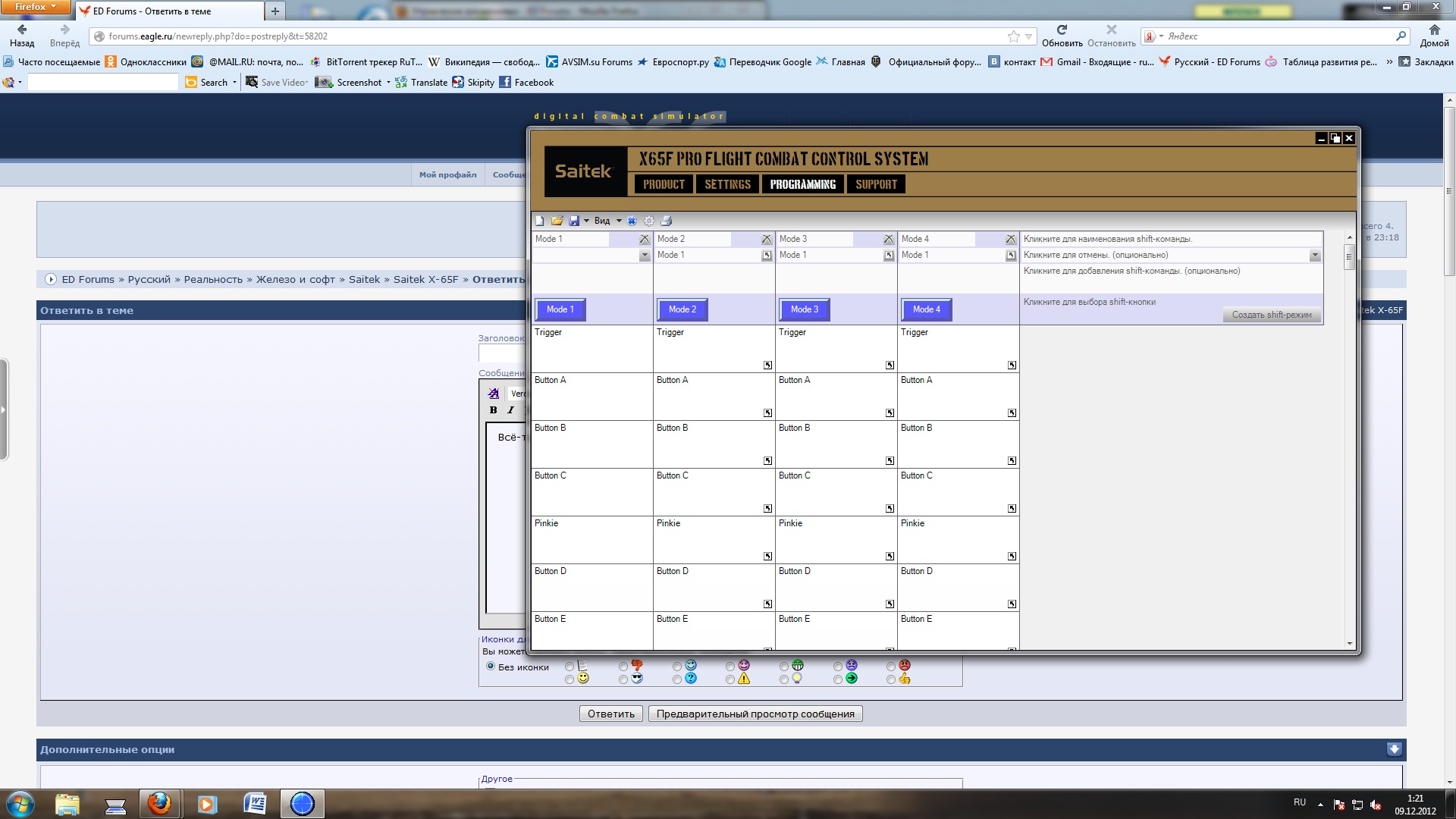Open the arrow box beside Mode 1 under the Mode 3 header
1456x819 pixels.
coord(889,256)
